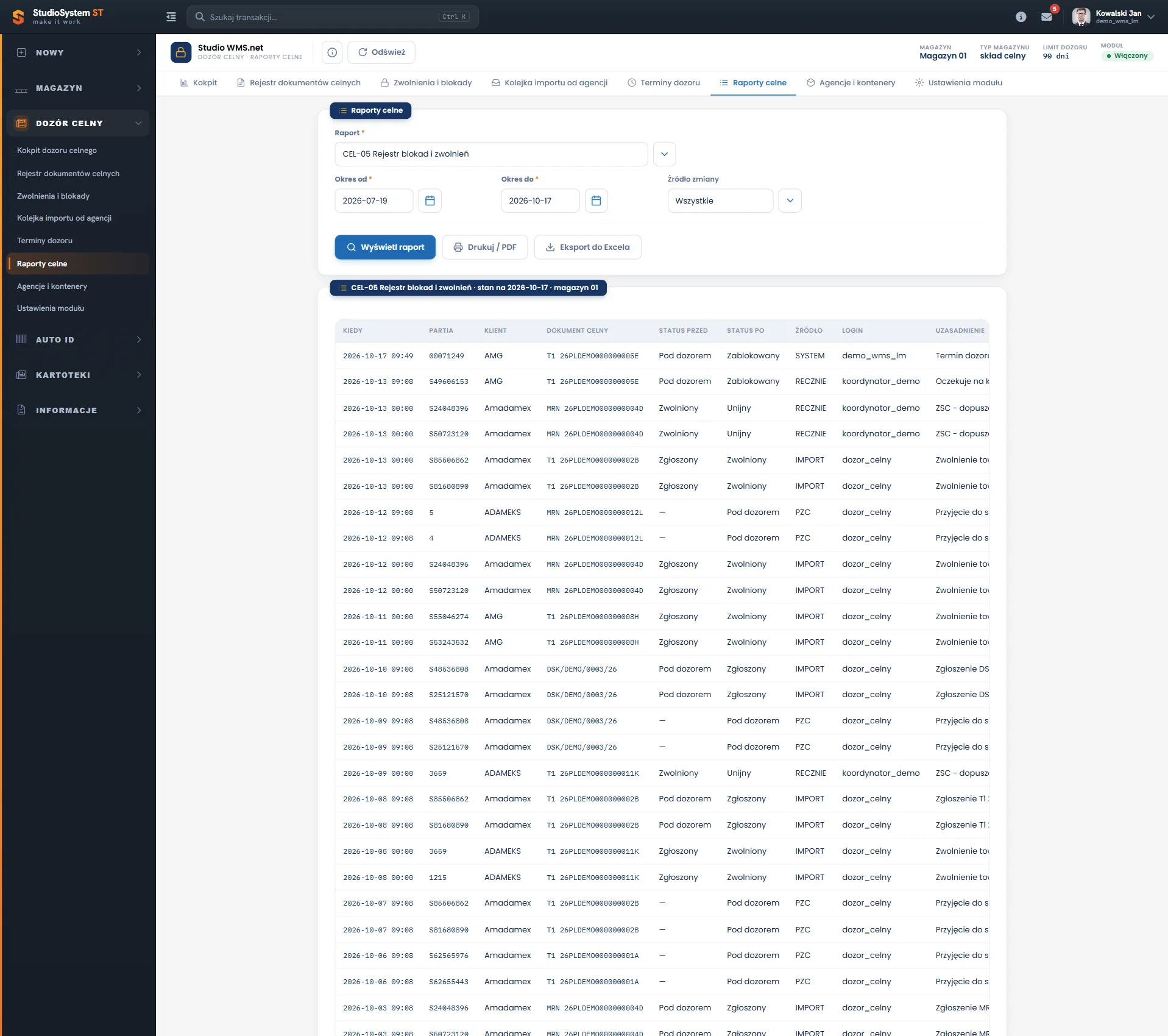Open the Agencje i kontenery tab
This screenshot has height=1036, width=1168.
tap(851, 83)
